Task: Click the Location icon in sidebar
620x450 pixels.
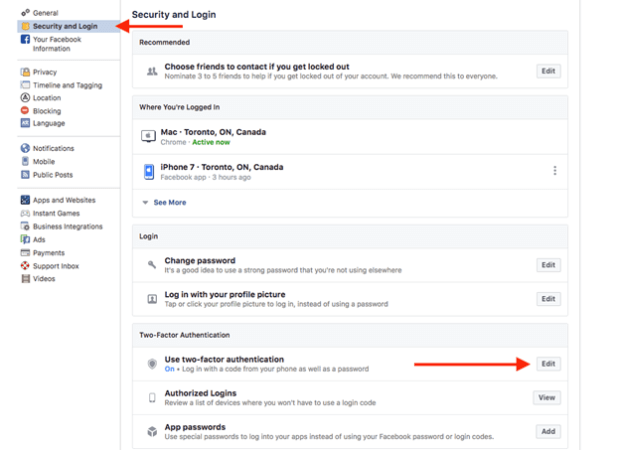Action: pyautogui.click(x=25, y=98)
